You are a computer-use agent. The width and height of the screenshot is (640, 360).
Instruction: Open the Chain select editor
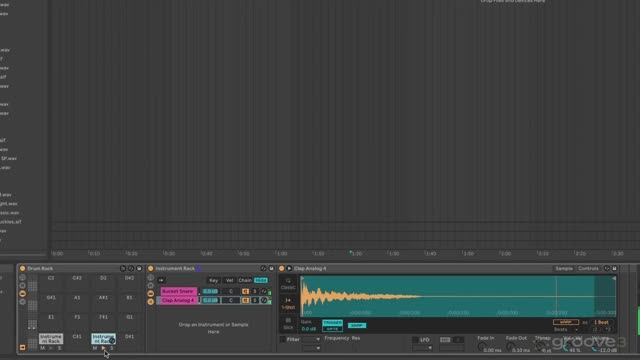245,280
